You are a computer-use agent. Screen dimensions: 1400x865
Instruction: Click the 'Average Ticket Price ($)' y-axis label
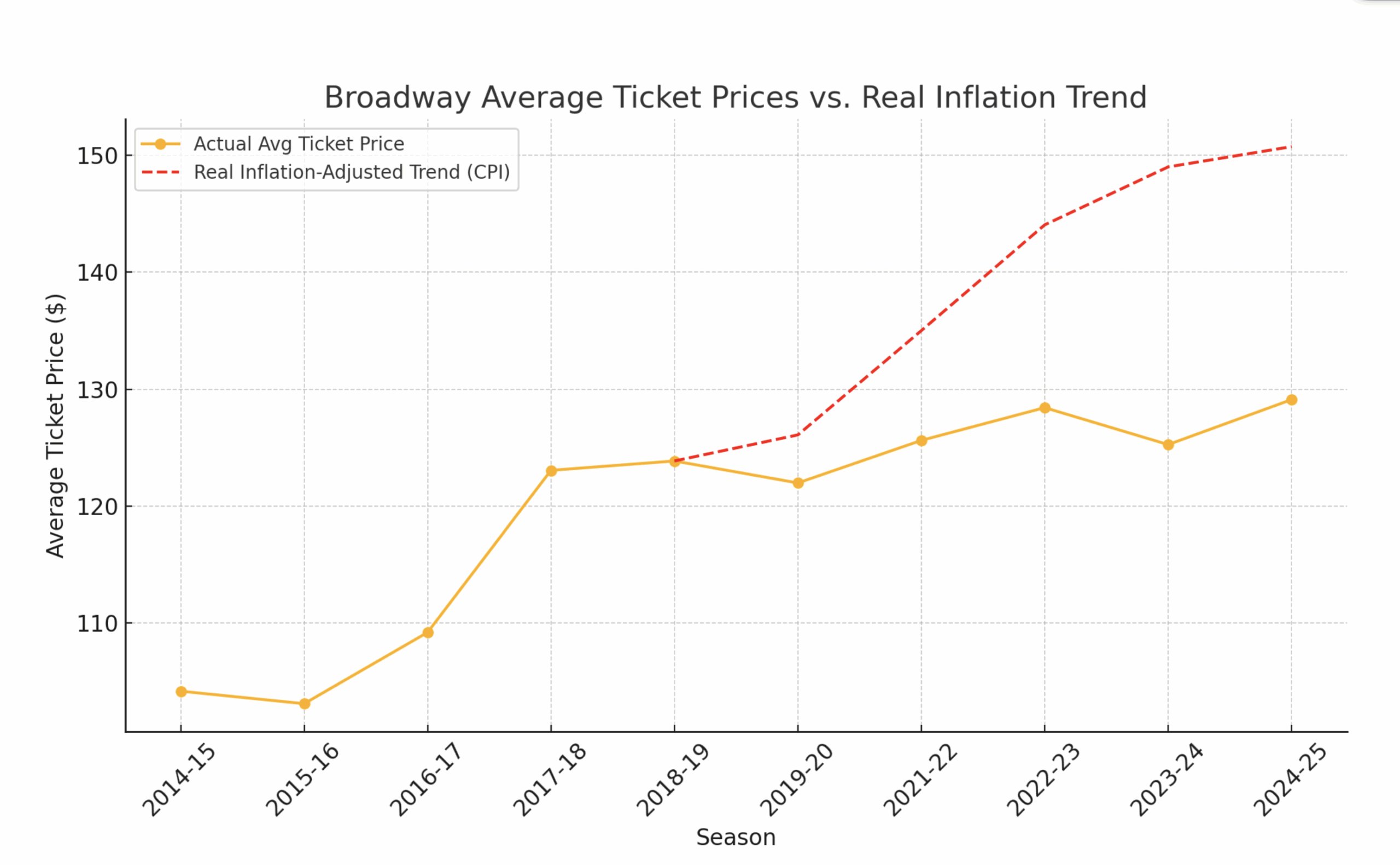(x=55, y=425)
